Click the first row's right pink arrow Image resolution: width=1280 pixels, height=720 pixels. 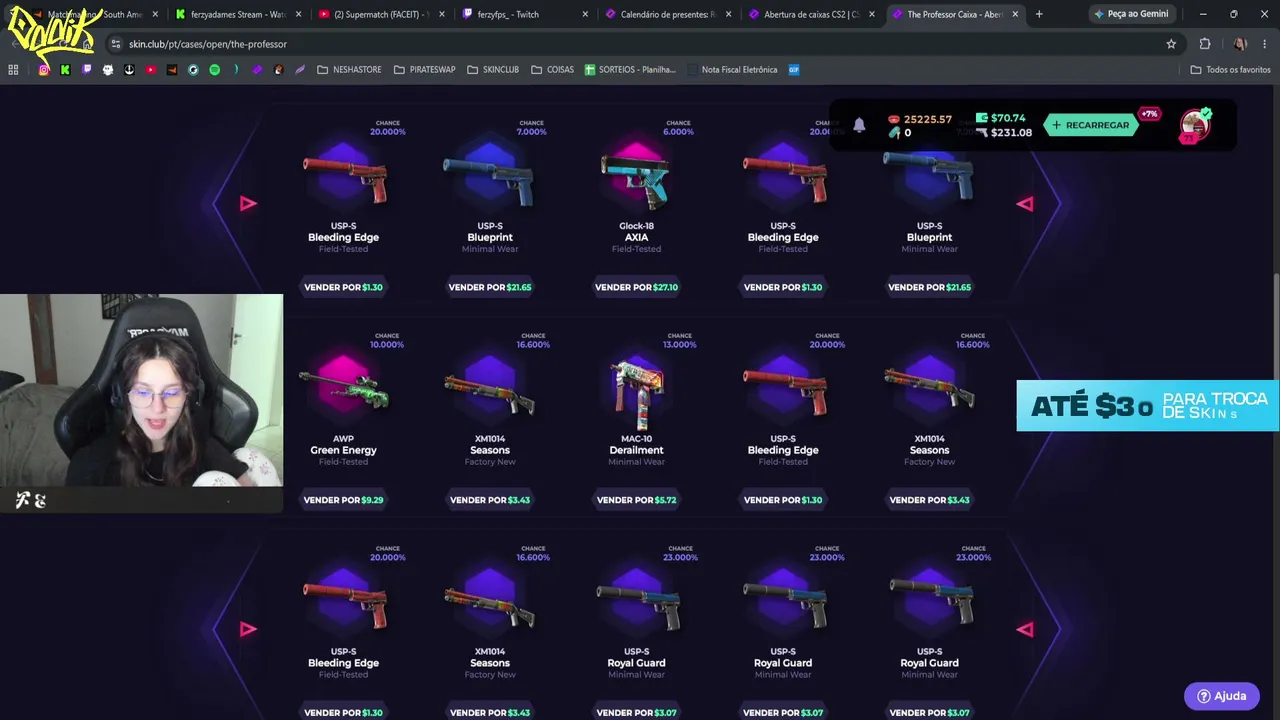(x=1025, y=204)
